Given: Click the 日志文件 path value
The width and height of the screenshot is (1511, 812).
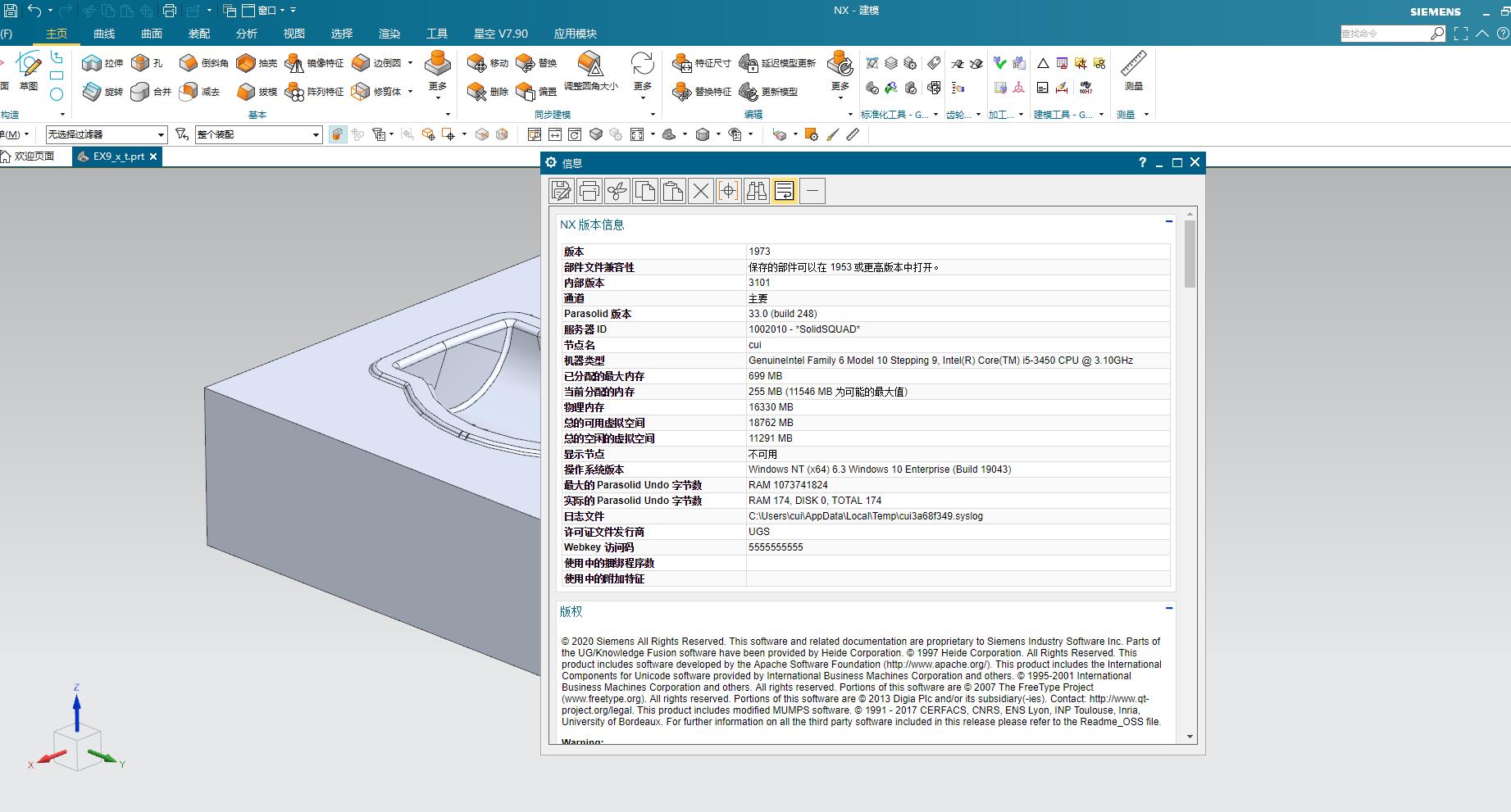Looking at the screenshot, I should pos(866,516).
